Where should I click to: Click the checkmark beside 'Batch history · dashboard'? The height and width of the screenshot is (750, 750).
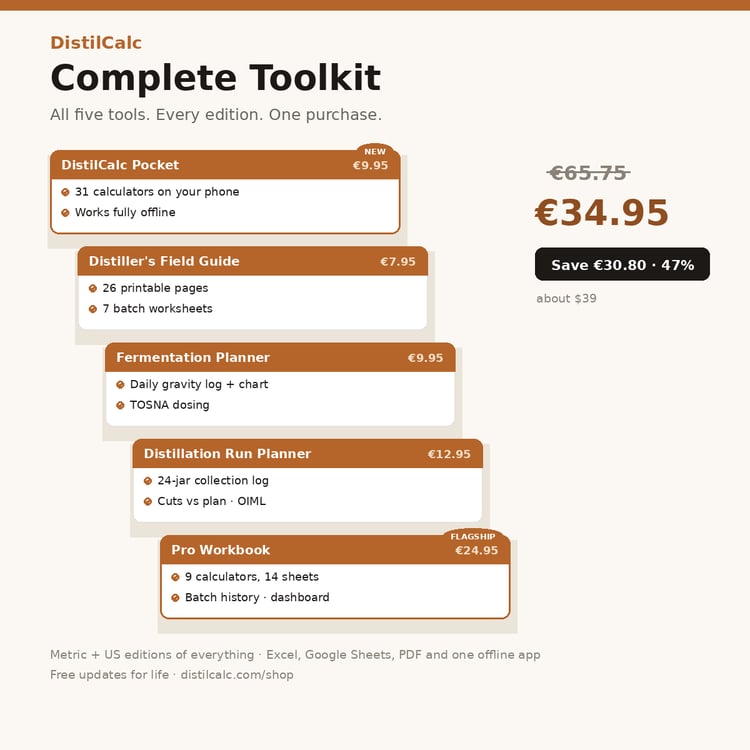176,597
